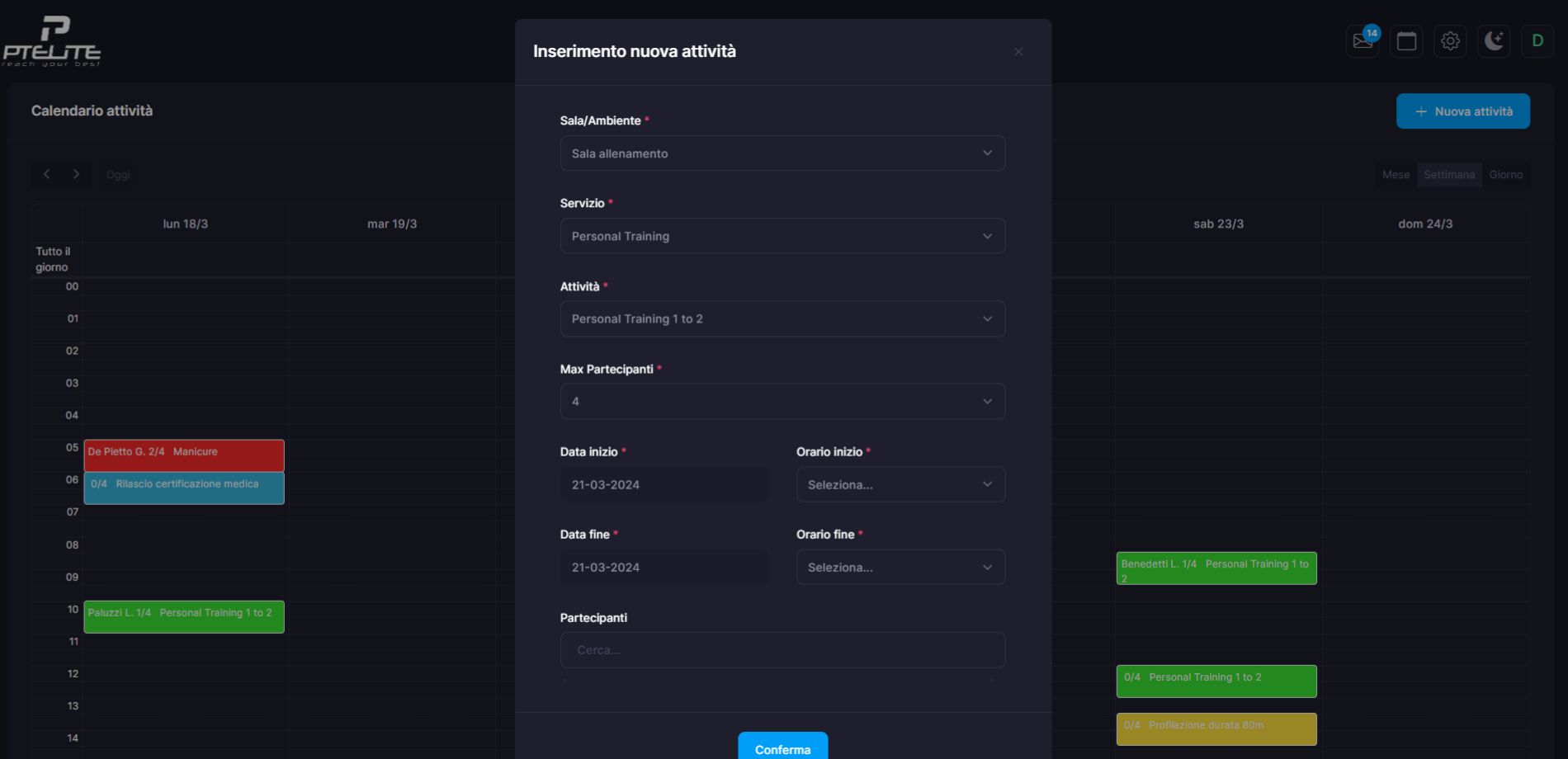
Task: Select the Orario inizio time dropdown
Action: (x=900, y=485)
